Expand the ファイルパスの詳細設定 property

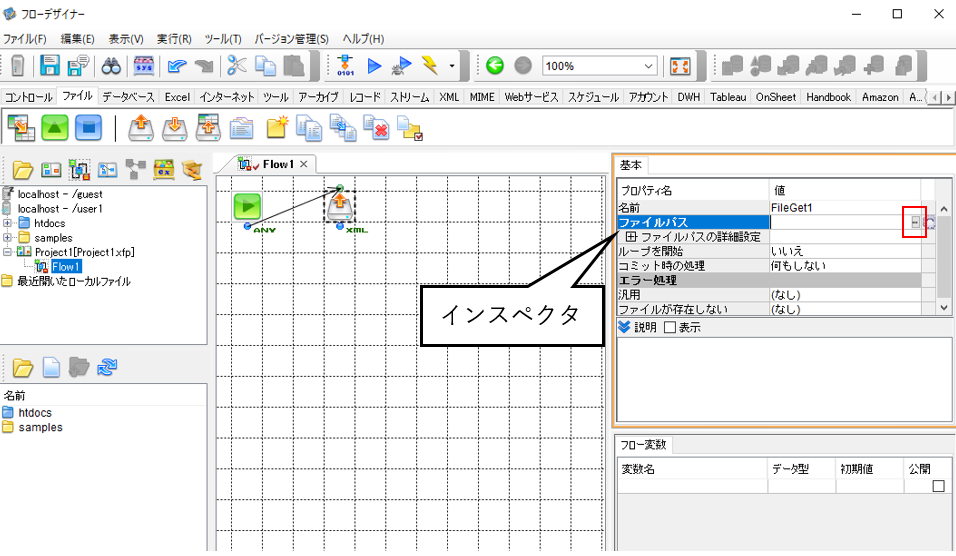pos(631,237)
